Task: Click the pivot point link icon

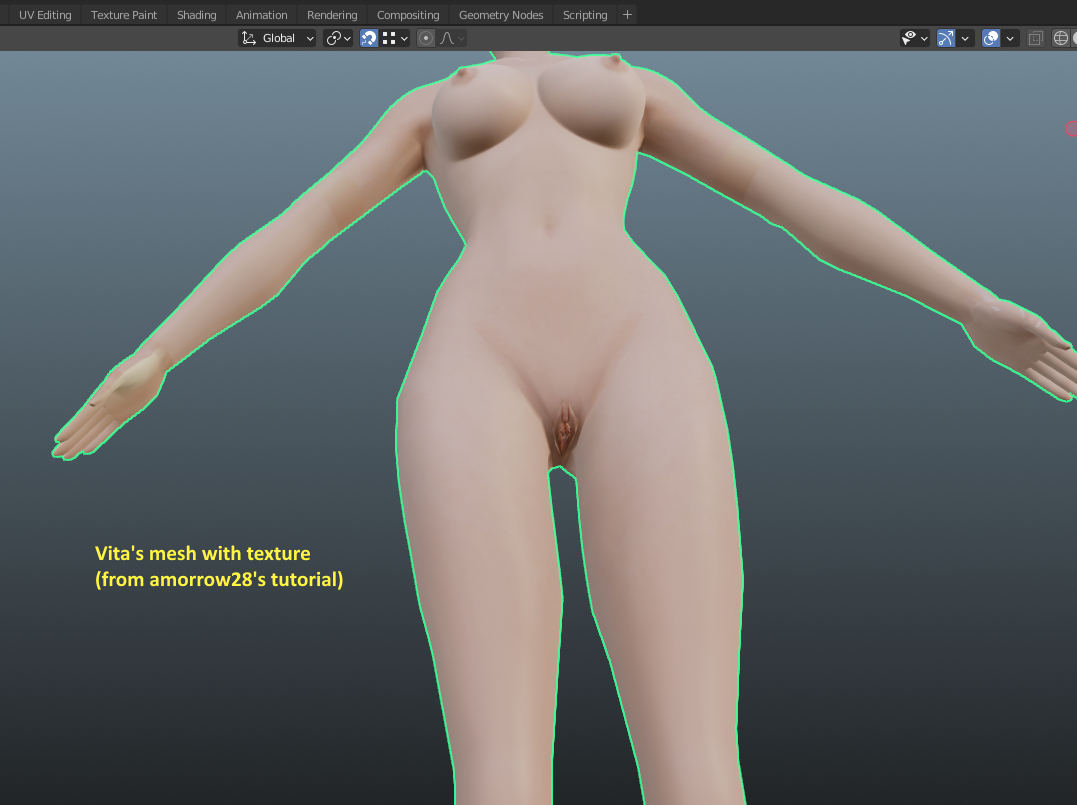Action: click(334, 38)
